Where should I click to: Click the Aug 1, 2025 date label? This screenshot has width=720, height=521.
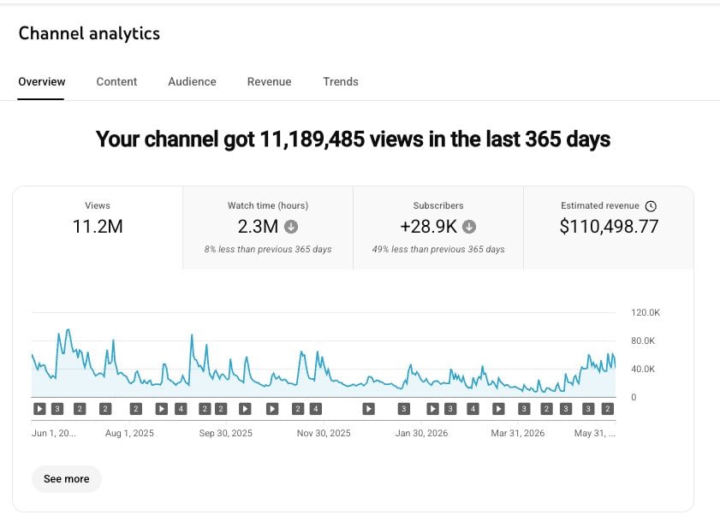[x=129, y=433]
